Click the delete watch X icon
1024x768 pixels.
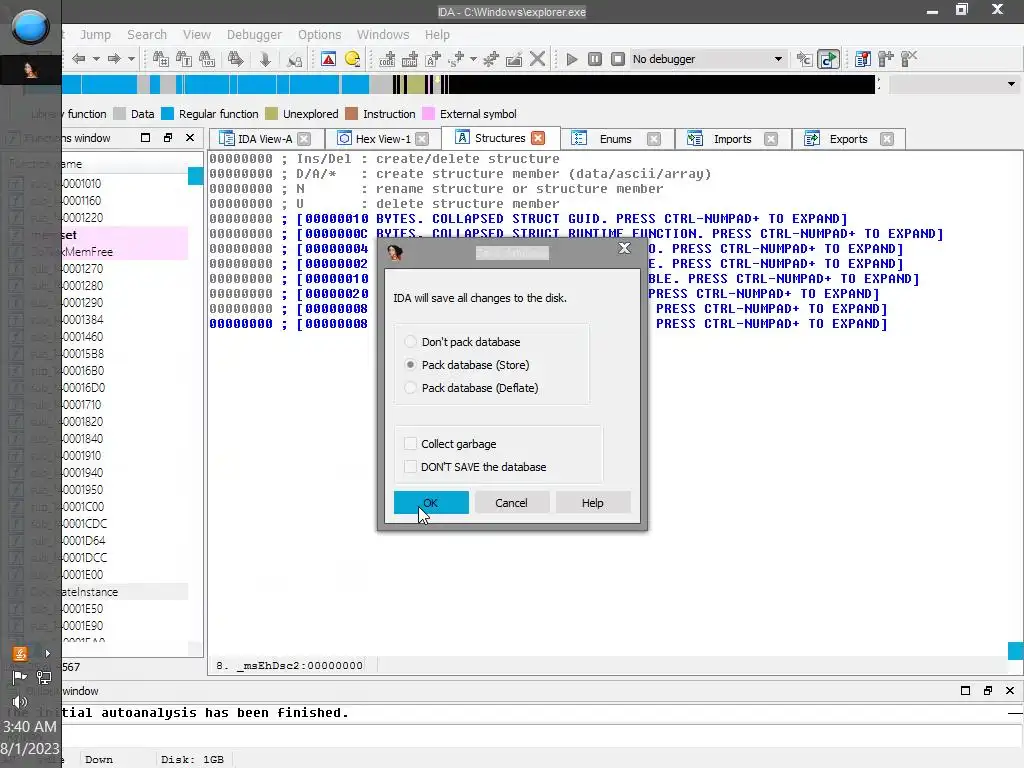point(909,59)
